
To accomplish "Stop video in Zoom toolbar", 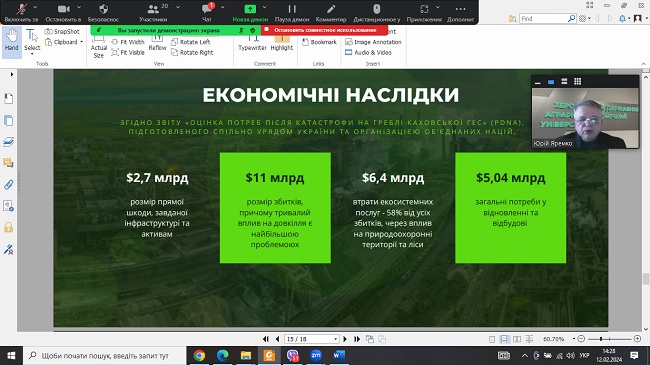I will [63, 12].
